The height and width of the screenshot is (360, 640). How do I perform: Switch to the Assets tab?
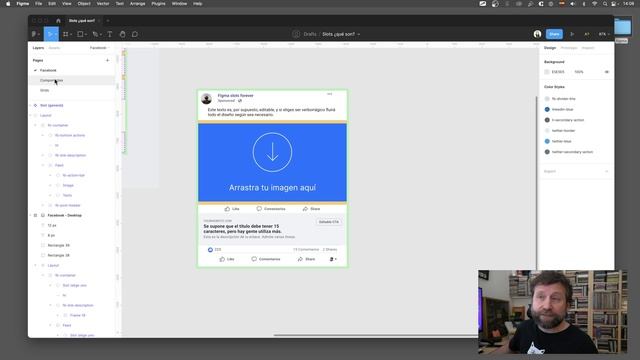[54, 48]
